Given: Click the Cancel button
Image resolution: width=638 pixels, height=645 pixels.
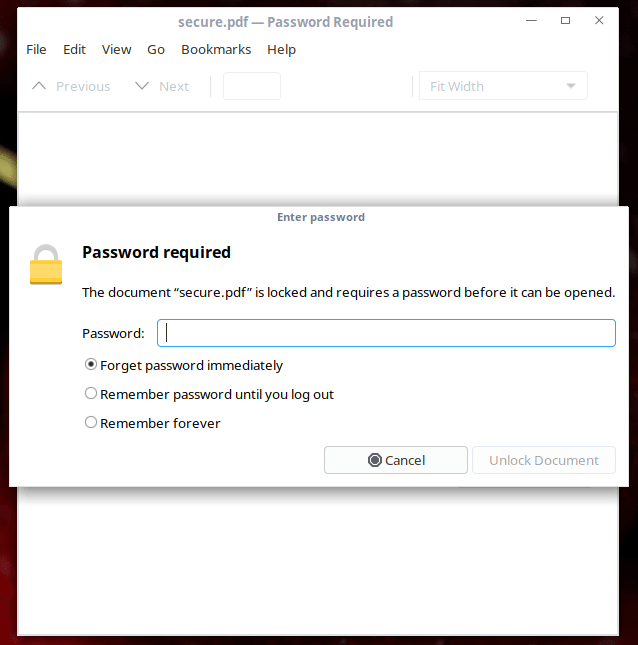Looking at the screenshot, I should click(x=396, y=460).
